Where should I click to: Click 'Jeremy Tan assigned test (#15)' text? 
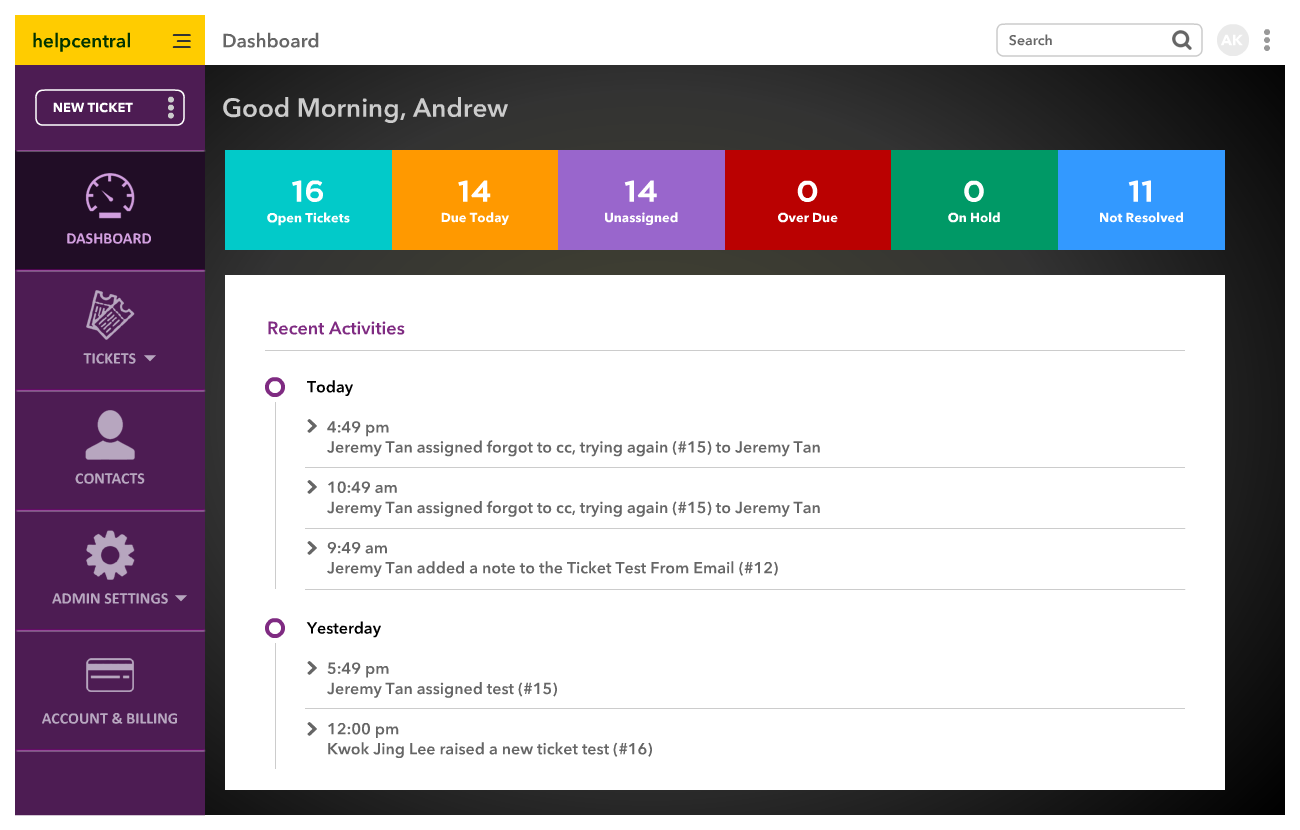point(442,689)
